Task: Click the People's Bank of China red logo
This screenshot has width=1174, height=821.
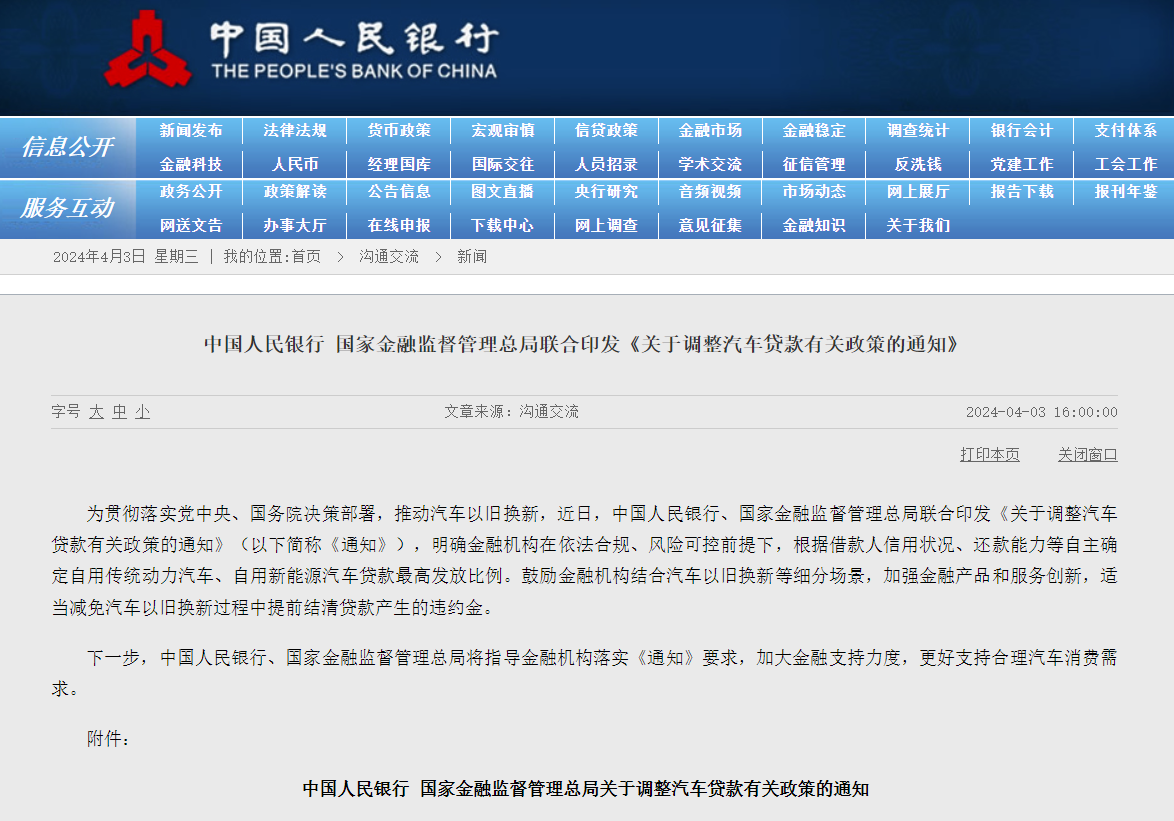Action: [x=147, y=49]
